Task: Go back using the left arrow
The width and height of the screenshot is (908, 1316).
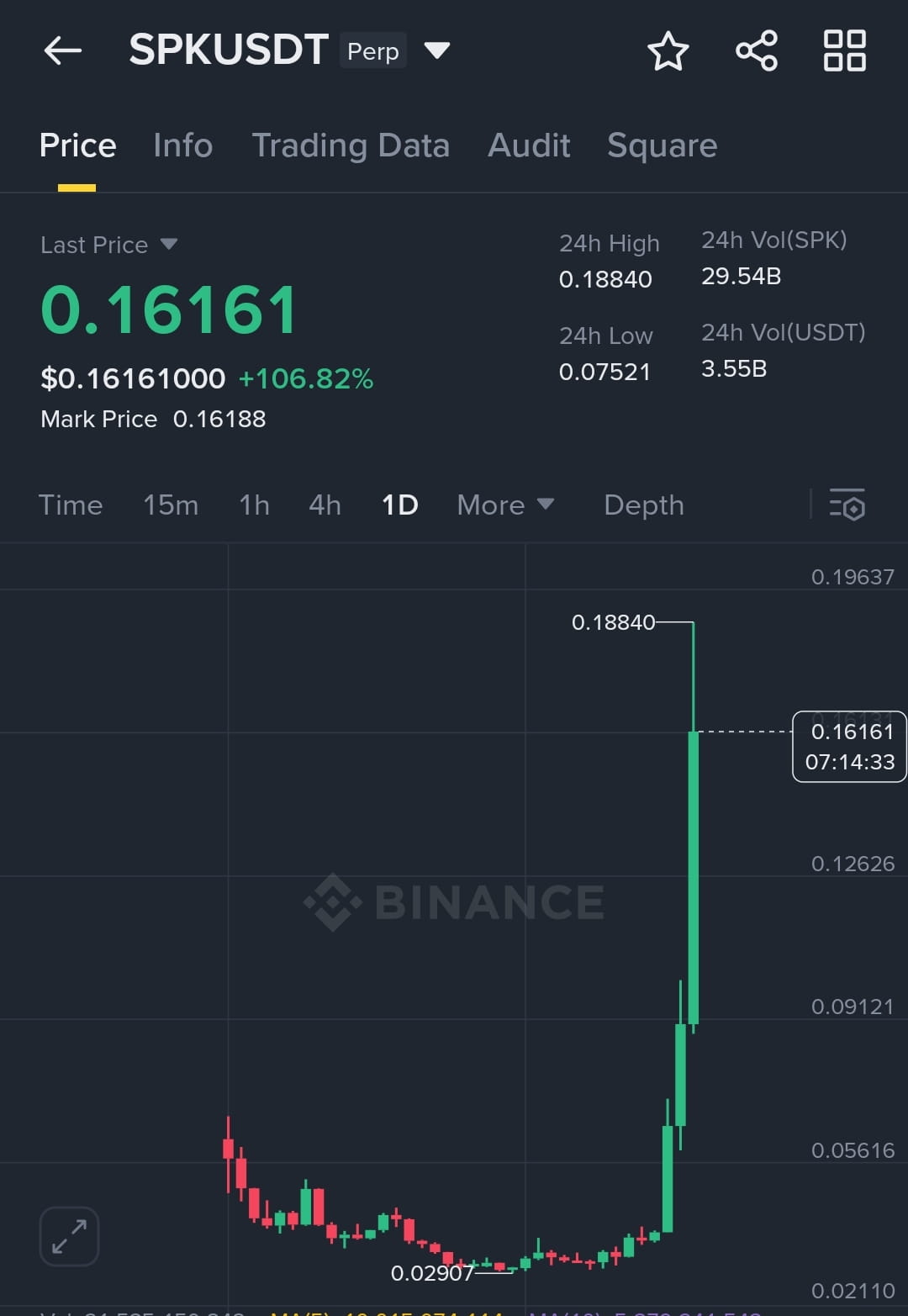Action: (63, 51)
